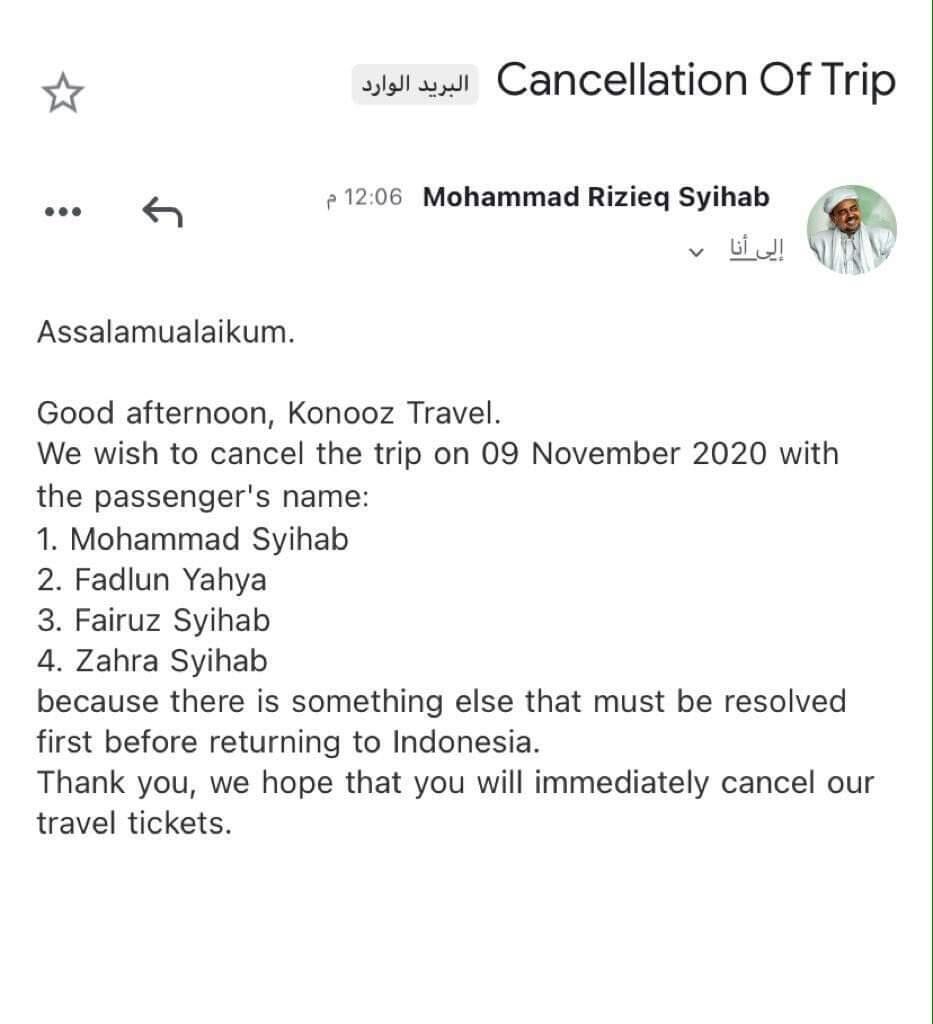
Task: Click passenger entry '3. Fairuz Syihab'
Action: point(154,620)
